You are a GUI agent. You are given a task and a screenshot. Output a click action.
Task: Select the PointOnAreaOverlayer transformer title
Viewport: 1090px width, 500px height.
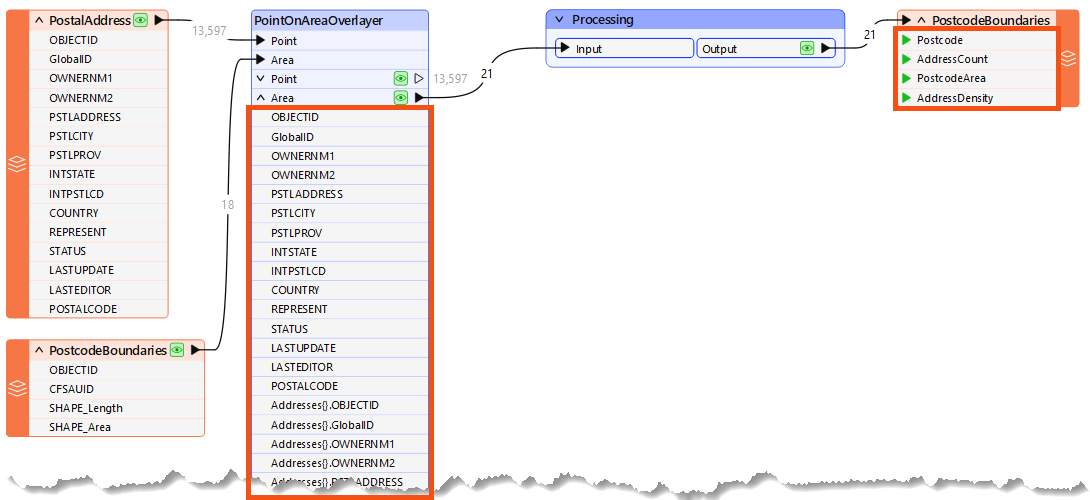point(318,20)
